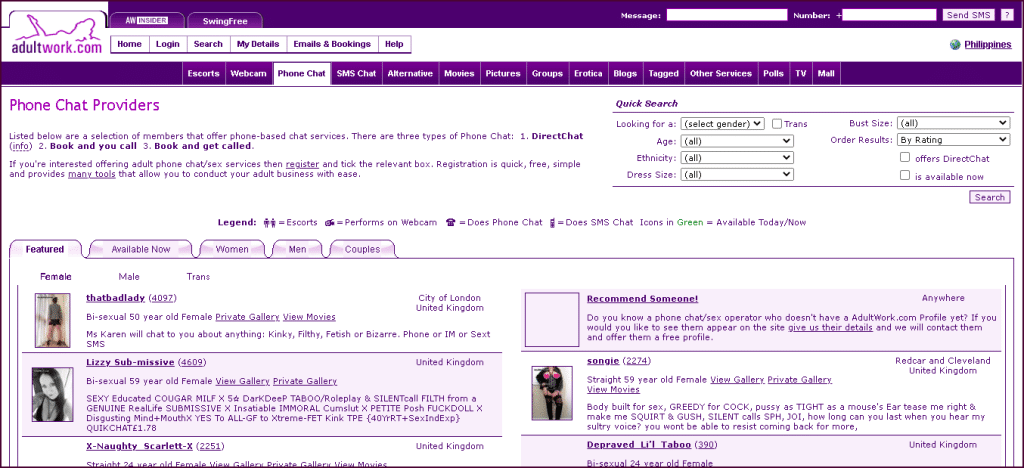Image resolution: width=1024 pixels, height=468 pixels.
Task: Enable the offers DirectChat checkbox
Action: [x=904, y=157]
